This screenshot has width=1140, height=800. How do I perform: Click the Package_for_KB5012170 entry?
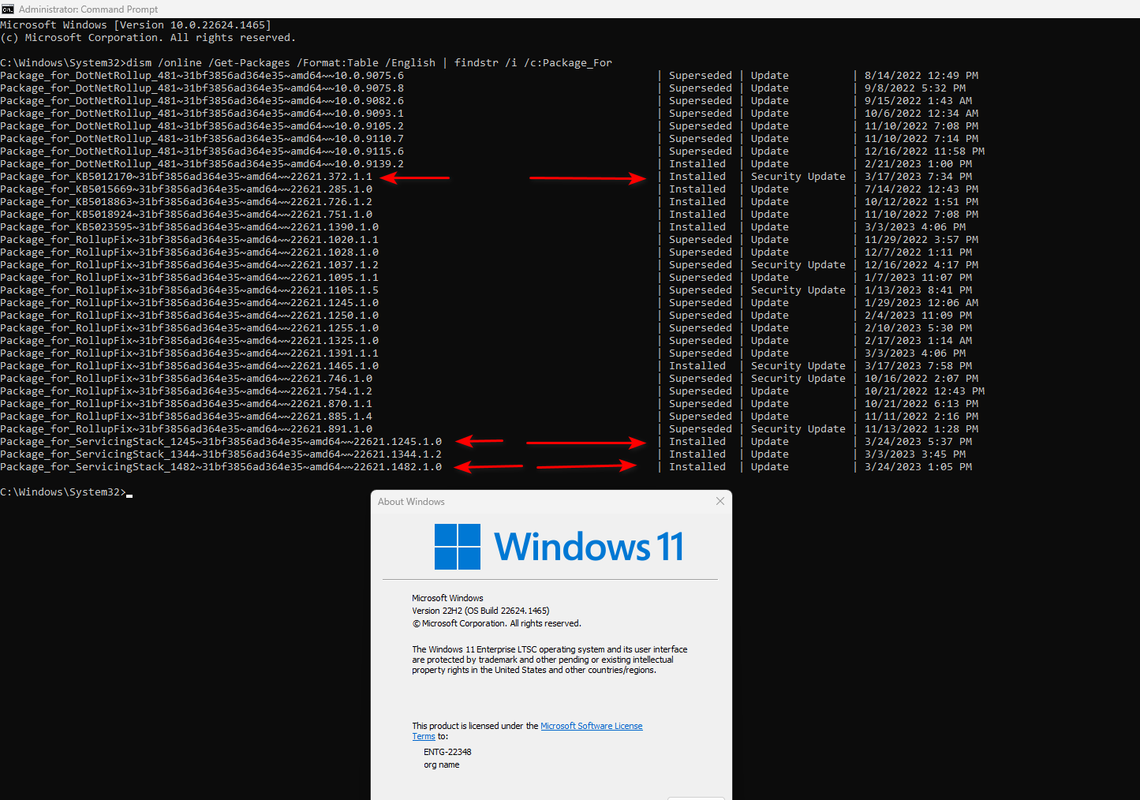[186, 177]
